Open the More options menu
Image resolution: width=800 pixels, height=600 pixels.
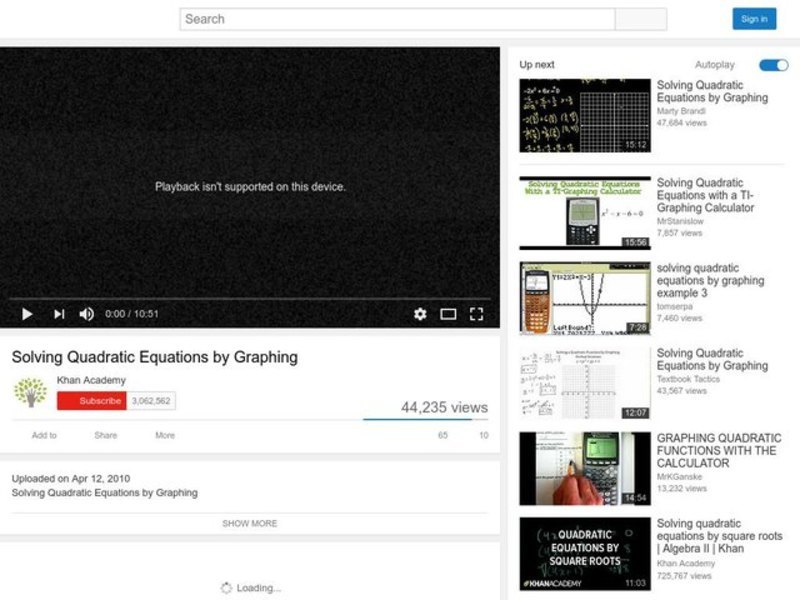tap(165, 435)
